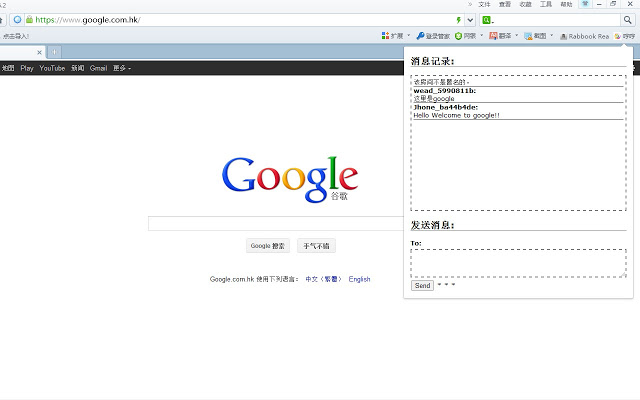Screen dimensions: 640x400
Task: Click the 消息记录 heading
Action: (x=432, y=61)
